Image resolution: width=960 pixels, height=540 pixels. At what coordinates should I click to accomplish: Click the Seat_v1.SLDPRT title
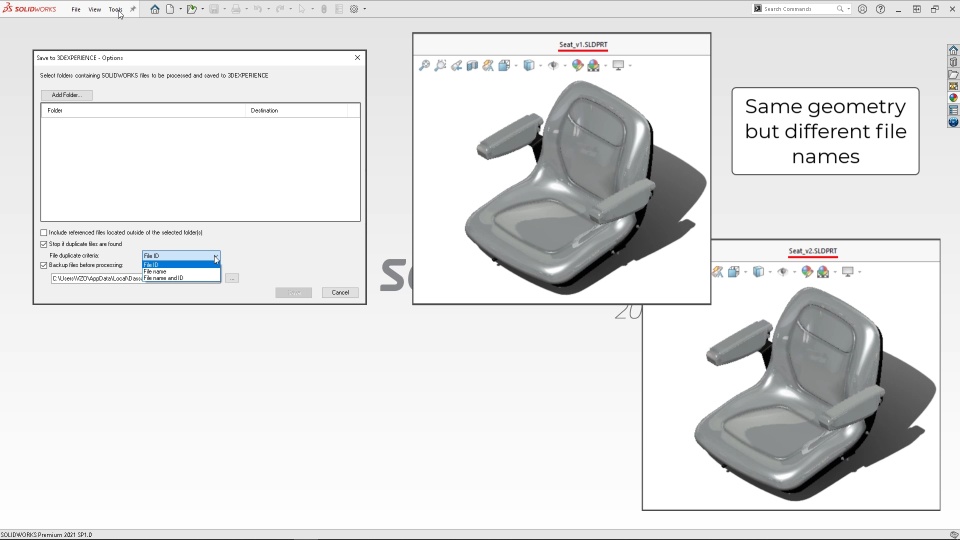pos(583,45)
